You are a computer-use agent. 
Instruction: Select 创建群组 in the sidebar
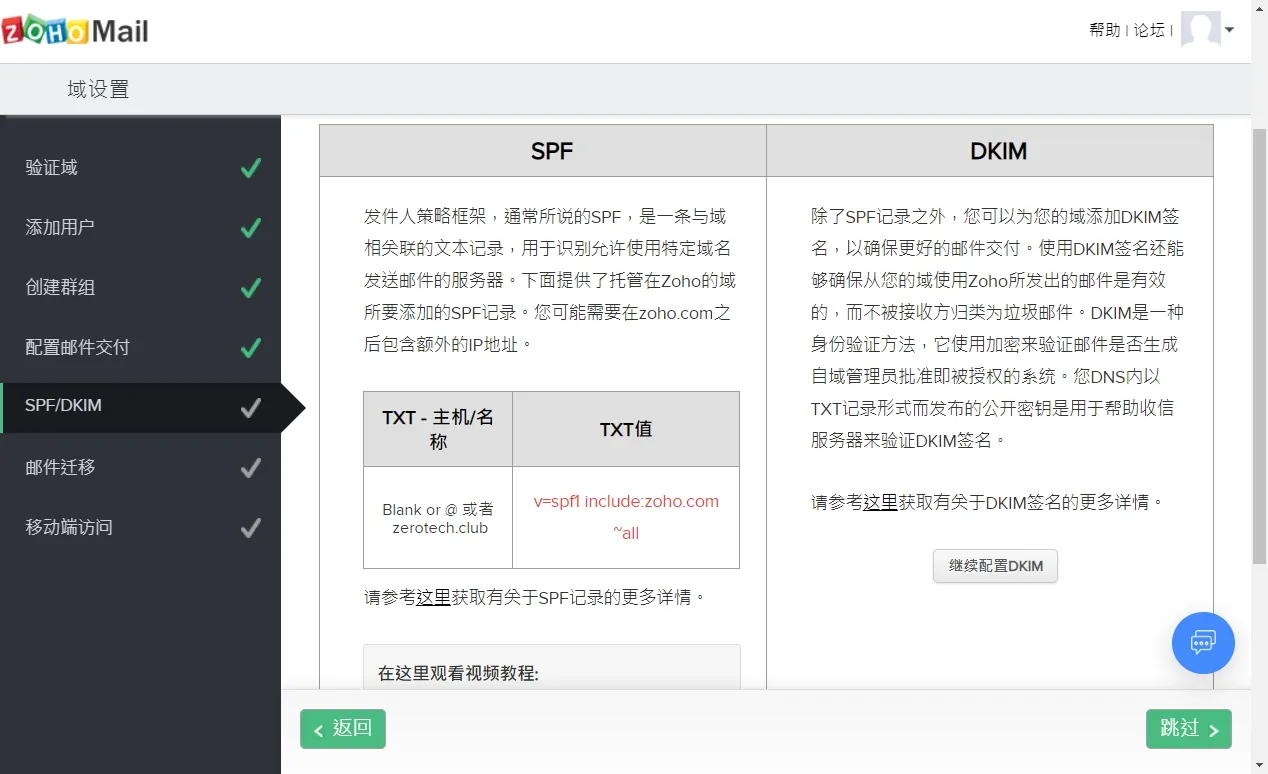tap(140, 288)
